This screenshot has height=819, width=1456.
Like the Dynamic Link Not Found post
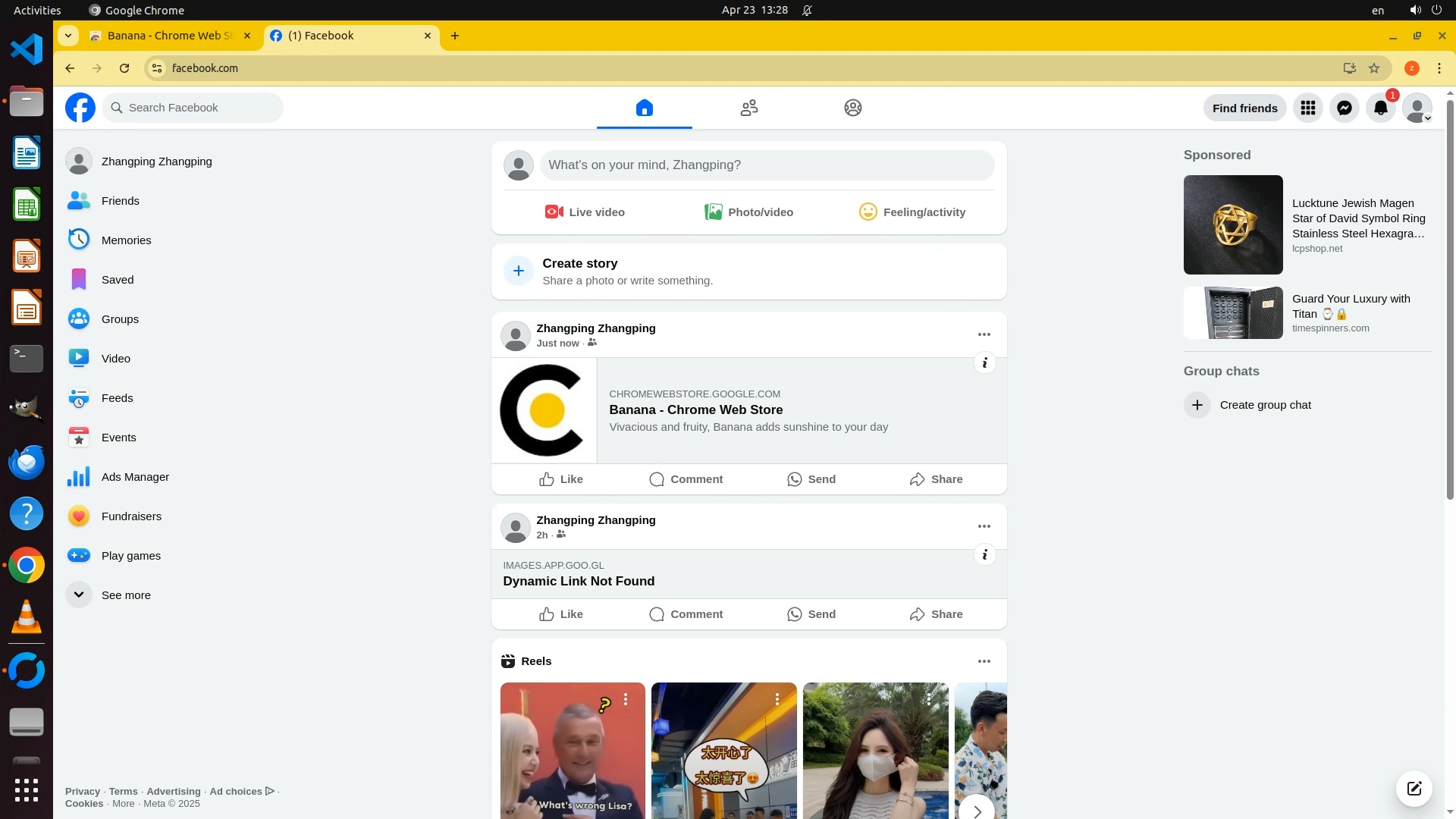pos(561,614)
